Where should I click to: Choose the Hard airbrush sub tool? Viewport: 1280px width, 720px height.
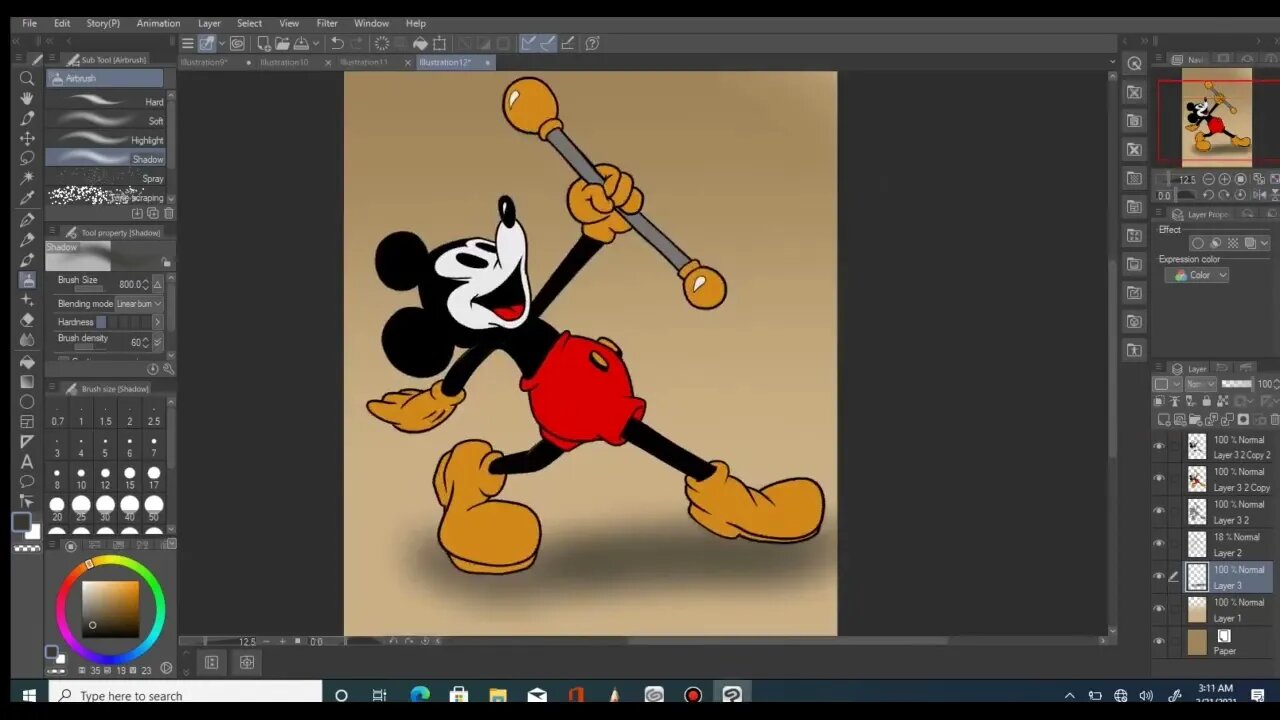coord(105,102)
